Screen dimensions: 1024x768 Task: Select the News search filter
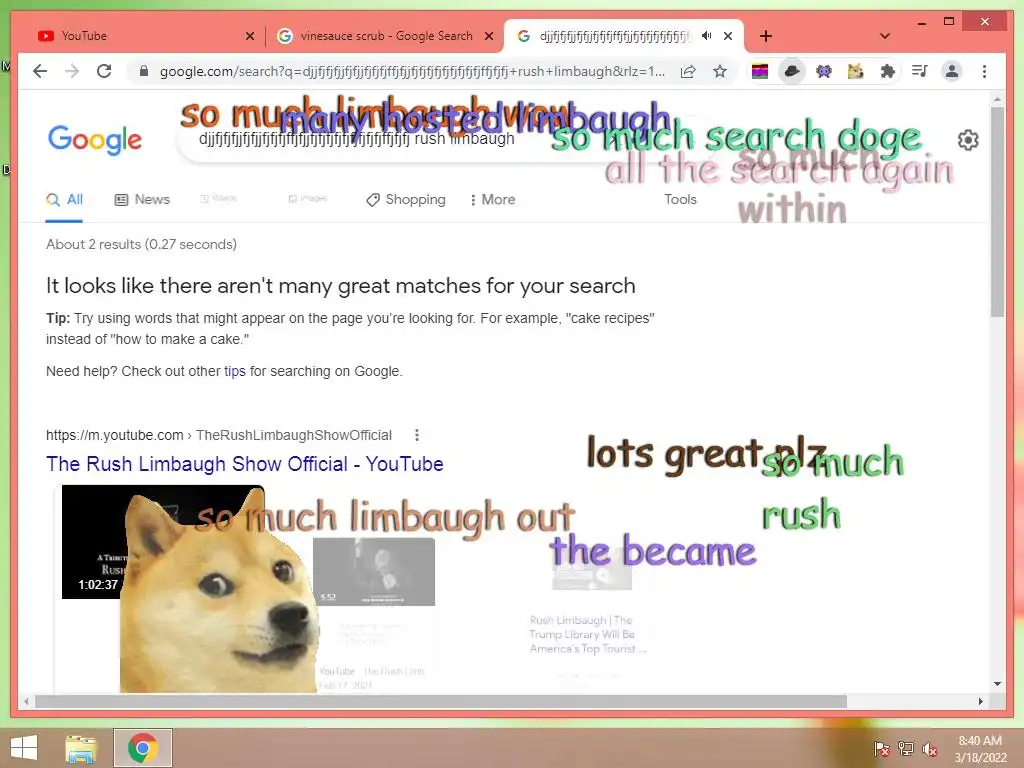(142, 200)
